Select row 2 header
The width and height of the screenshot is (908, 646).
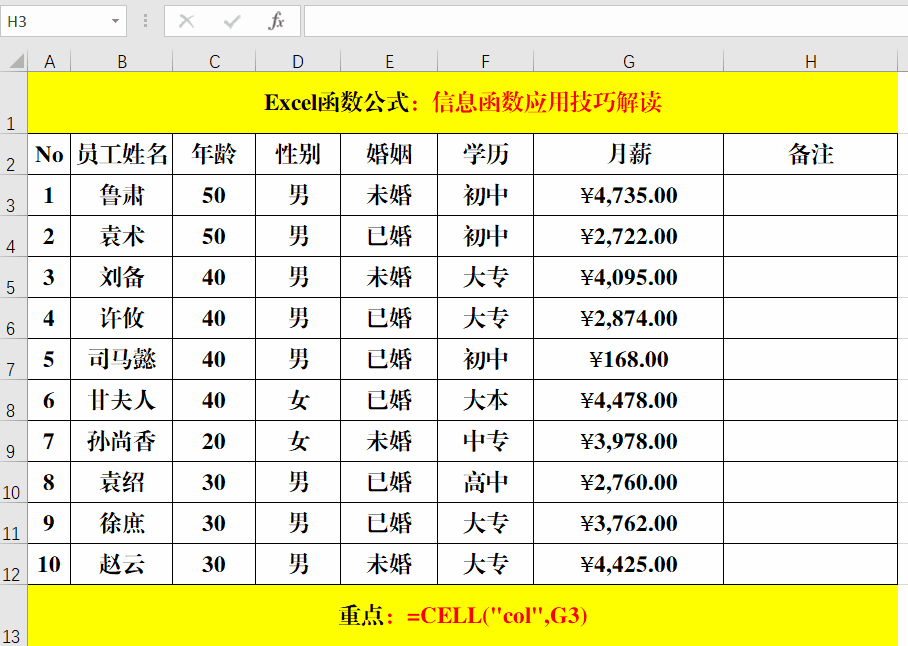[13, 154]
